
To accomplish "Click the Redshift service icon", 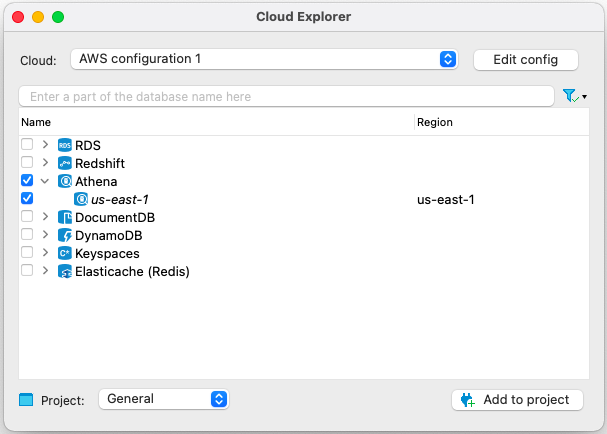I will pos(65,163).
